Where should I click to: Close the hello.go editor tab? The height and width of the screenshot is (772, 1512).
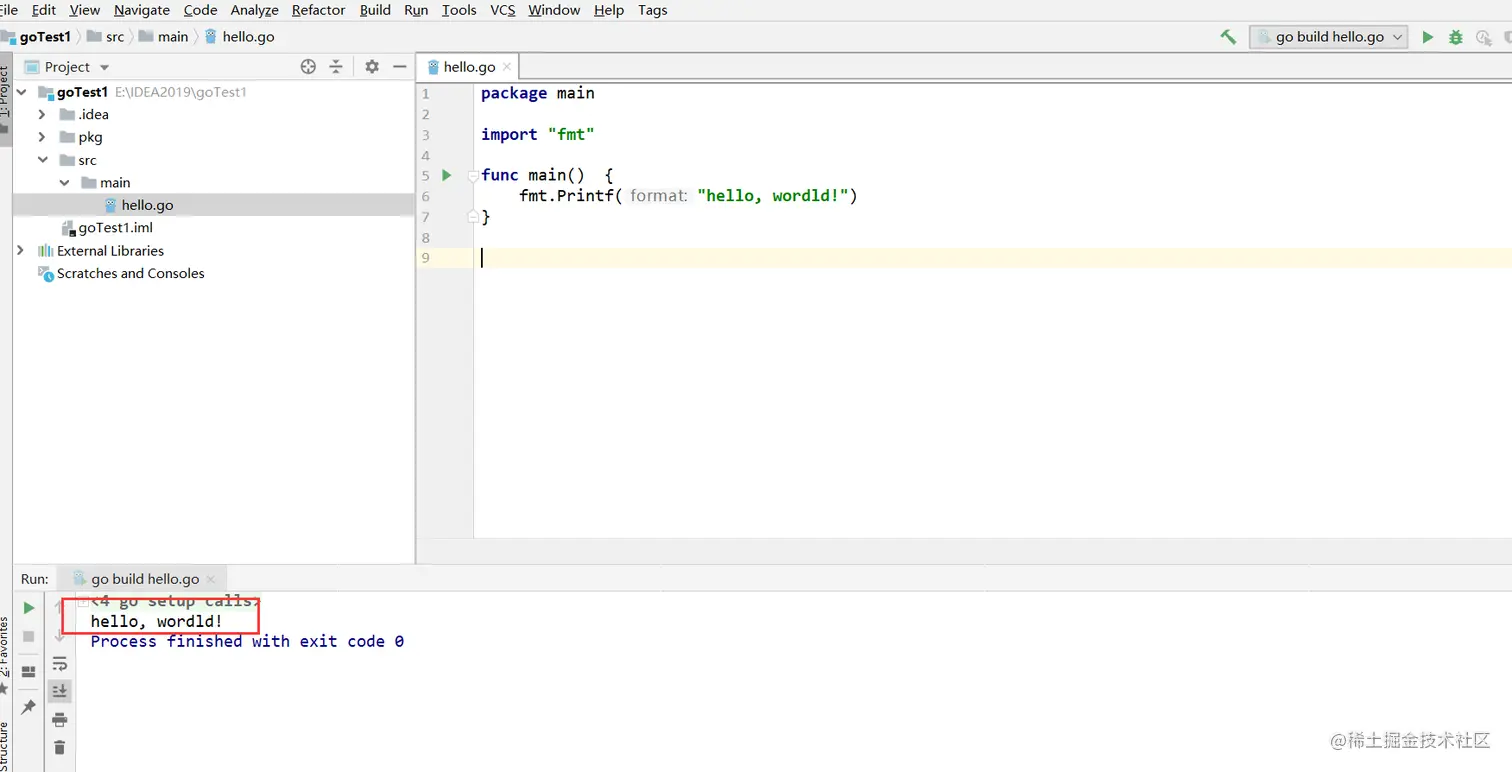507,67
